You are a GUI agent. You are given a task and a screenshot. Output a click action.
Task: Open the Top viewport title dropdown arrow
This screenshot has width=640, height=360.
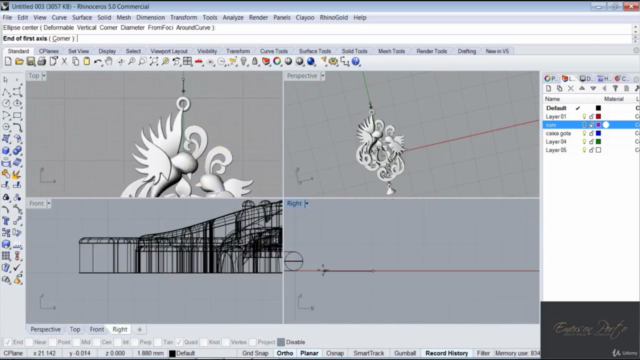(x=44, y=76)
